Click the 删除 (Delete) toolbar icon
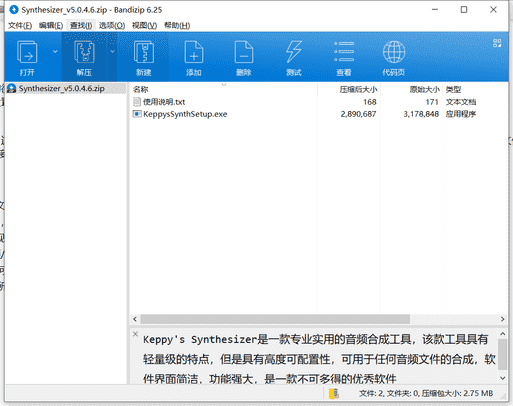Screen dimensions: 513x406 [244, 52]
